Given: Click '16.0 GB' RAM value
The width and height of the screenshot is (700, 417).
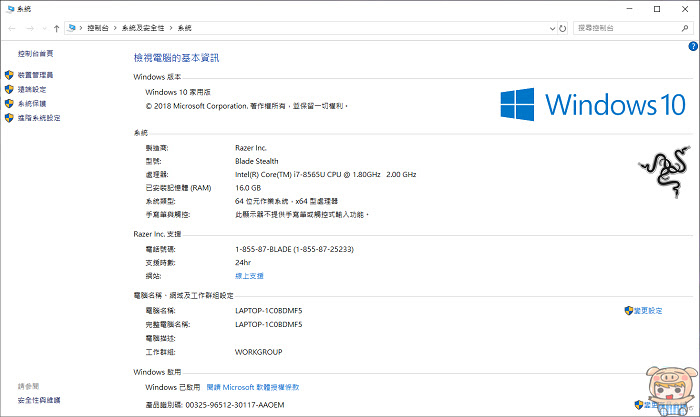Looking at the screenshot, I should (248, 188).
